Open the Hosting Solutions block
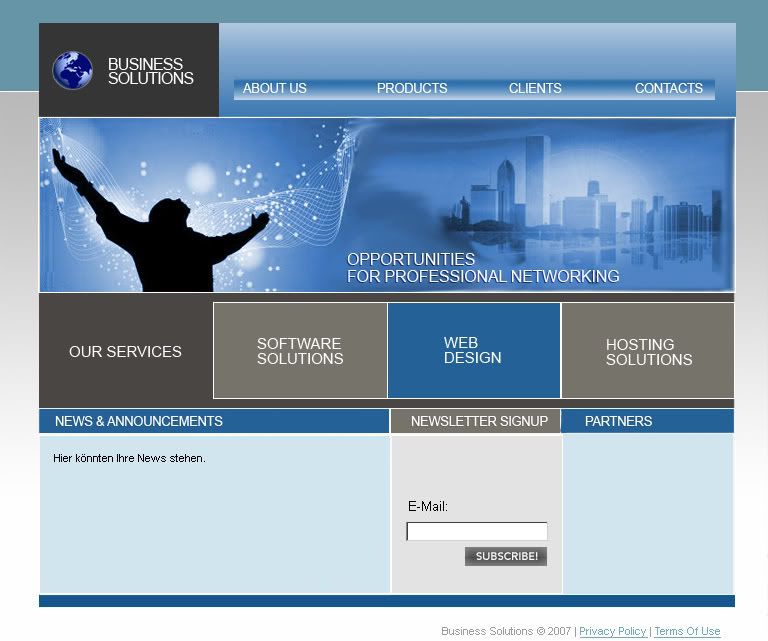Screen dimensions: 768x641 click(648, 352)
